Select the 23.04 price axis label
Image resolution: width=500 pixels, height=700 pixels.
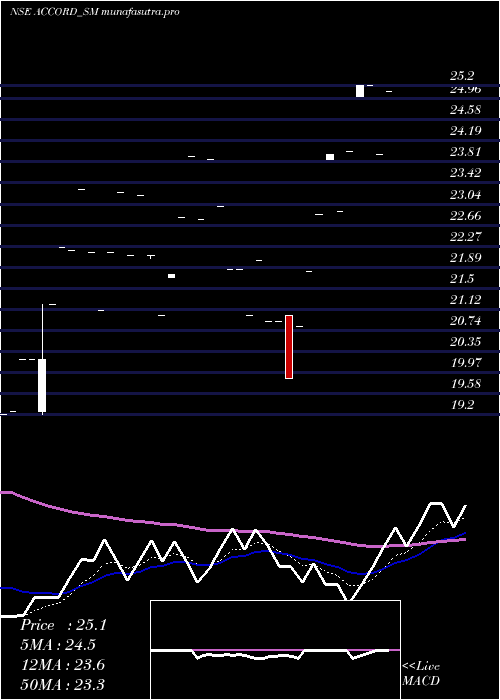tap(465, 195)
